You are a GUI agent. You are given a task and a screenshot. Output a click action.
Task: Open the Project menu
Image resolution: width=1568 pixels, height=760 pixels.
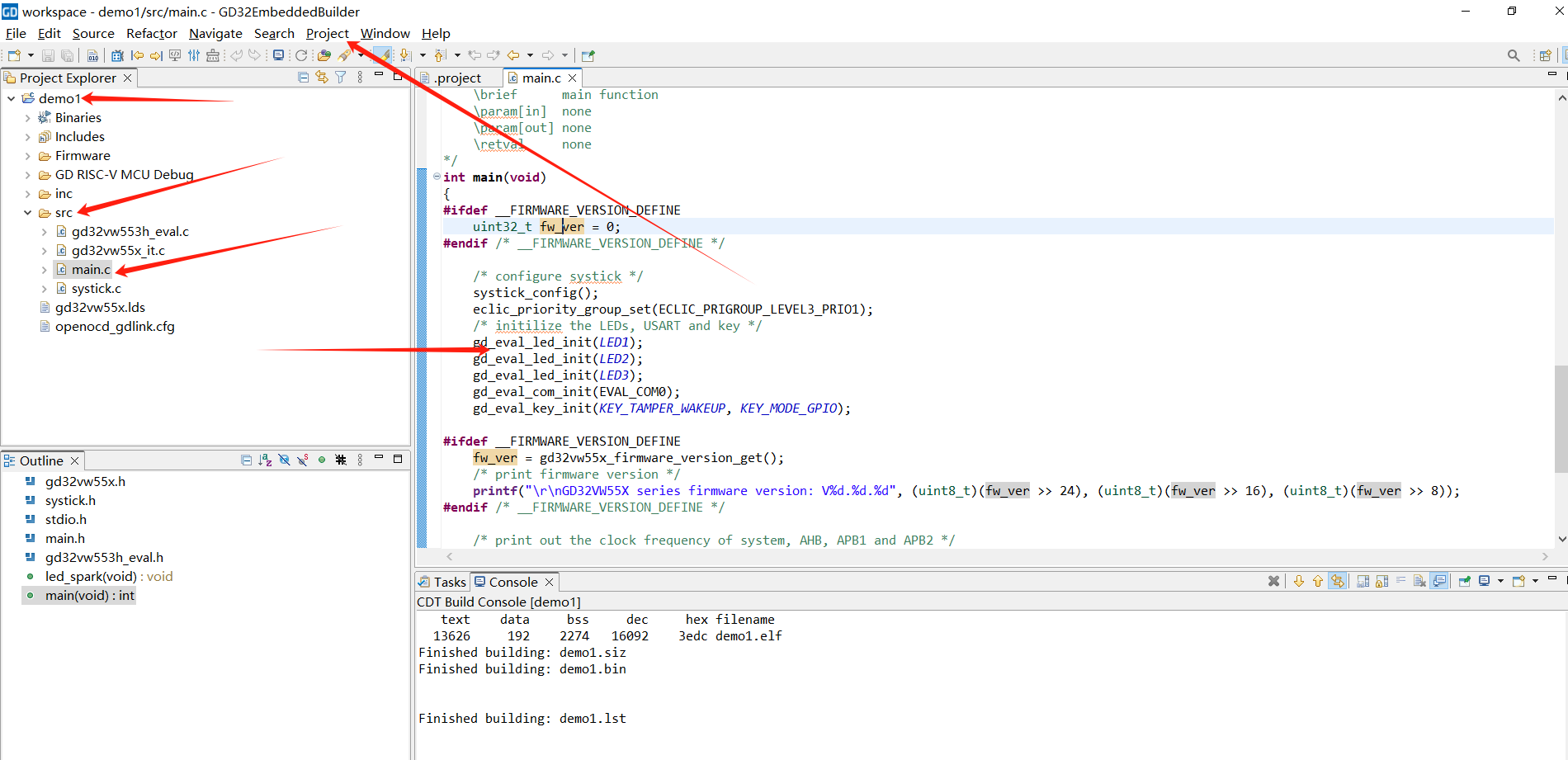[x=327, y=34]
